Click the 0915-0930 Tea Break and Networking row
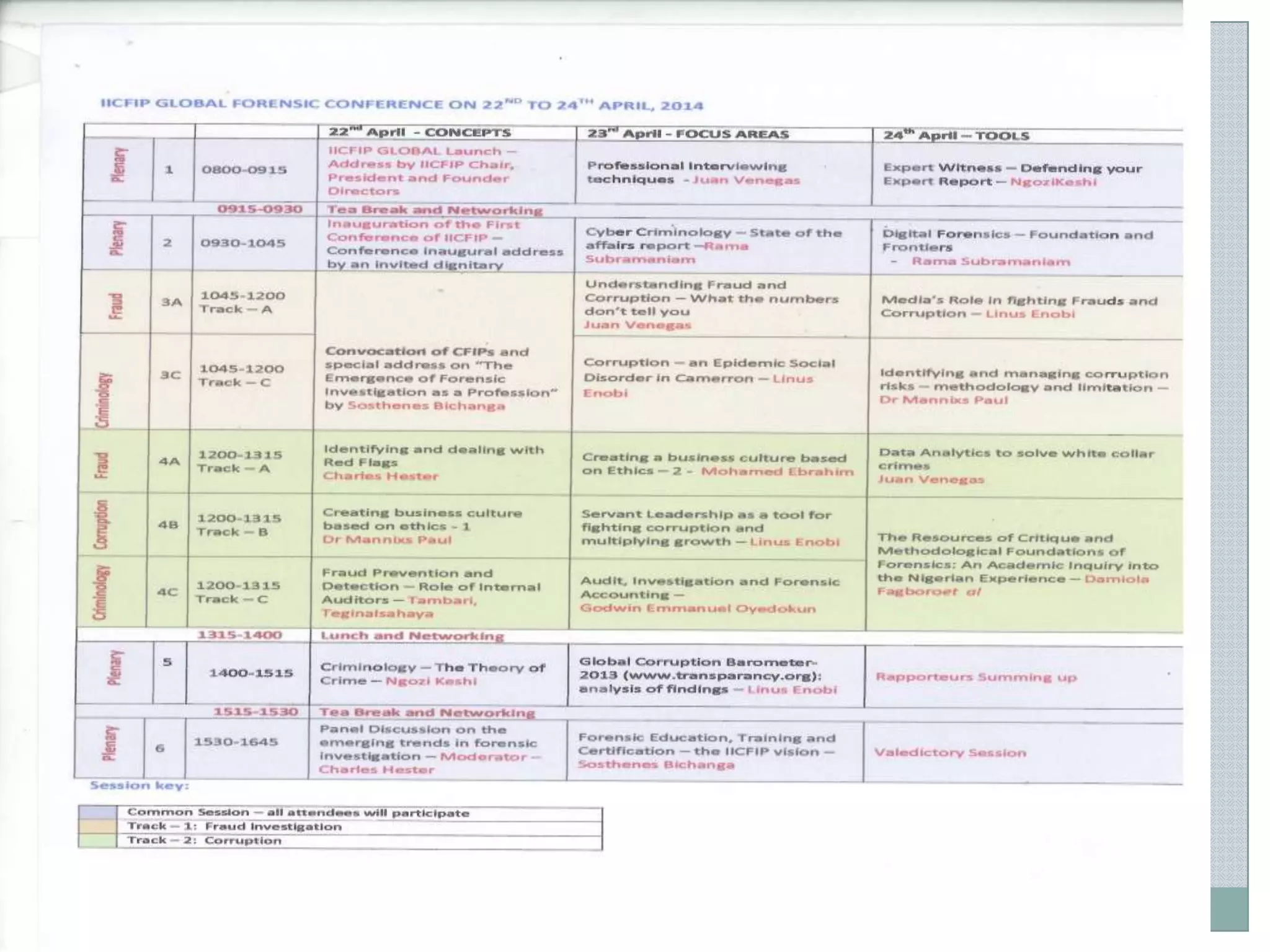Screen dimensions: 1270x952 pos(434,210)
